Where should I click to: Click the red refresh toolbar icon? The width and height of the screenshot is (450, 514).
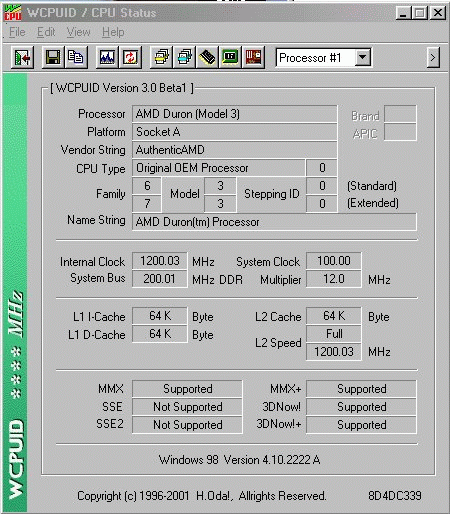tap(130, 58)
